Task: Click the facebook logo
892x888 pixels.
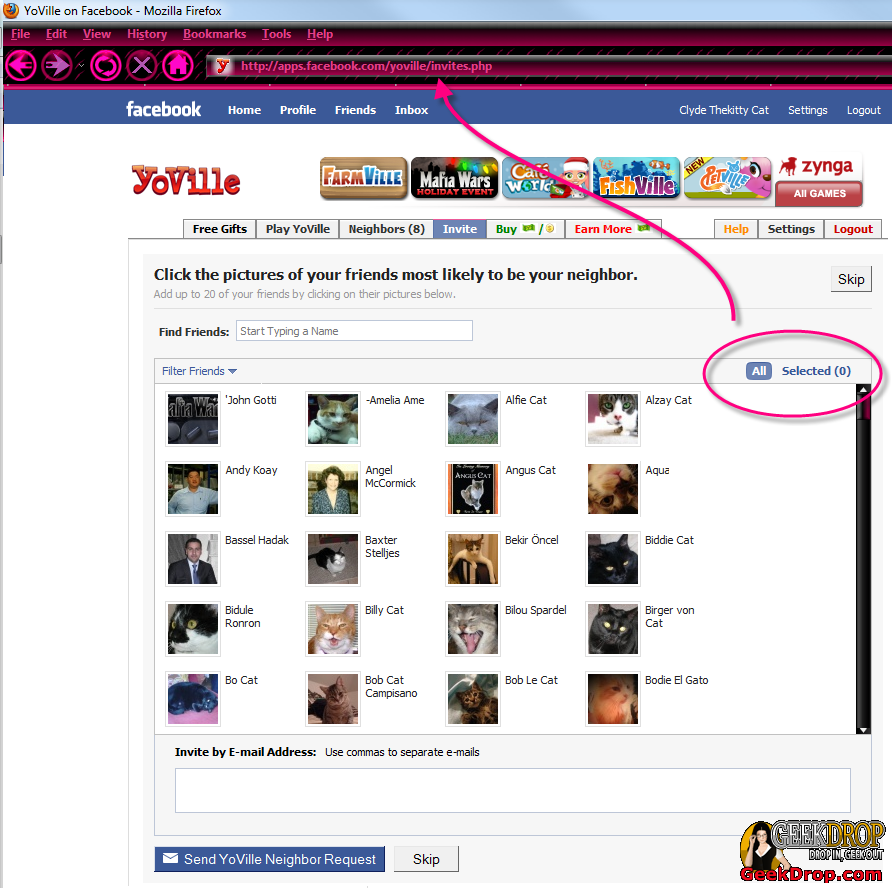Action: [163, 109]
